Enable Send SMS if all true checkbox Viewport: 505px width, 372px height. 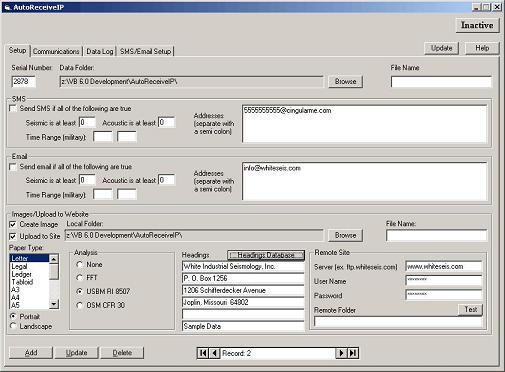13,108
